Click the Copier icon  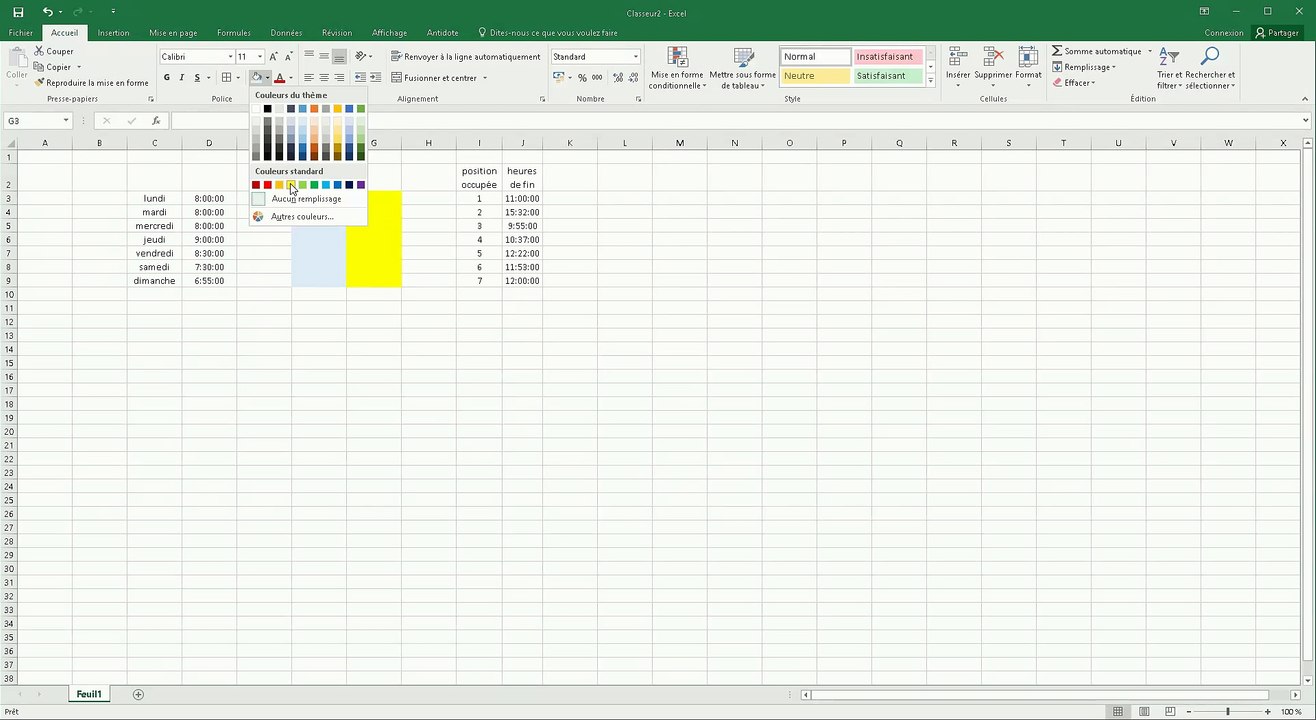[x=39, y=67]
